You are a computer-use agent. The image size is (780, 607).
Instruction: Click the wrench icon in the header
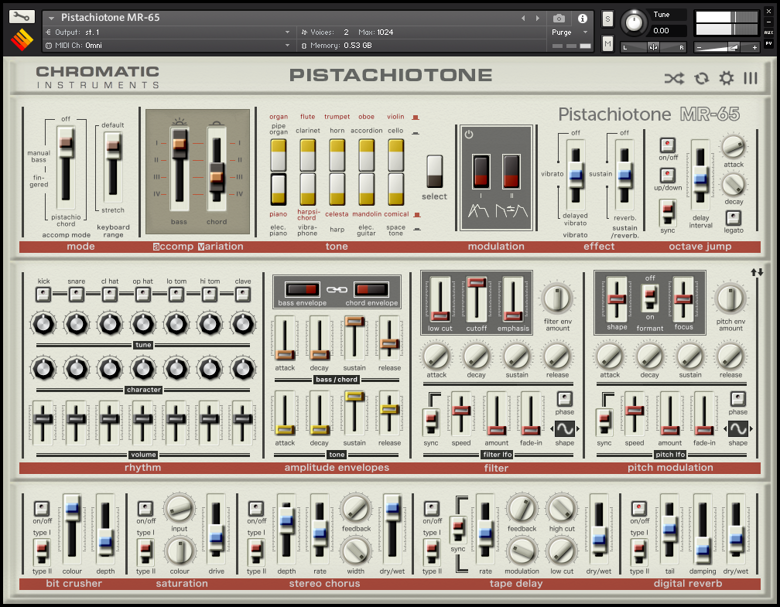click(22, 17)
